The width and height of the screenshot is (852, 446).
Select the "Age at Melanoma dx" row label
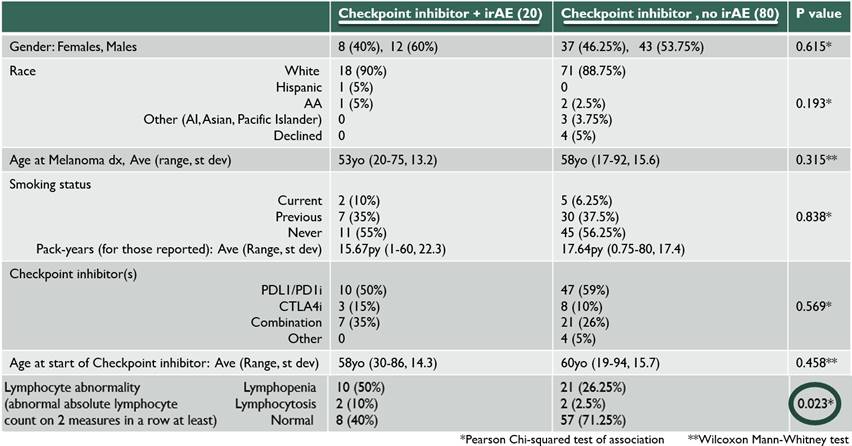[120, 160]
